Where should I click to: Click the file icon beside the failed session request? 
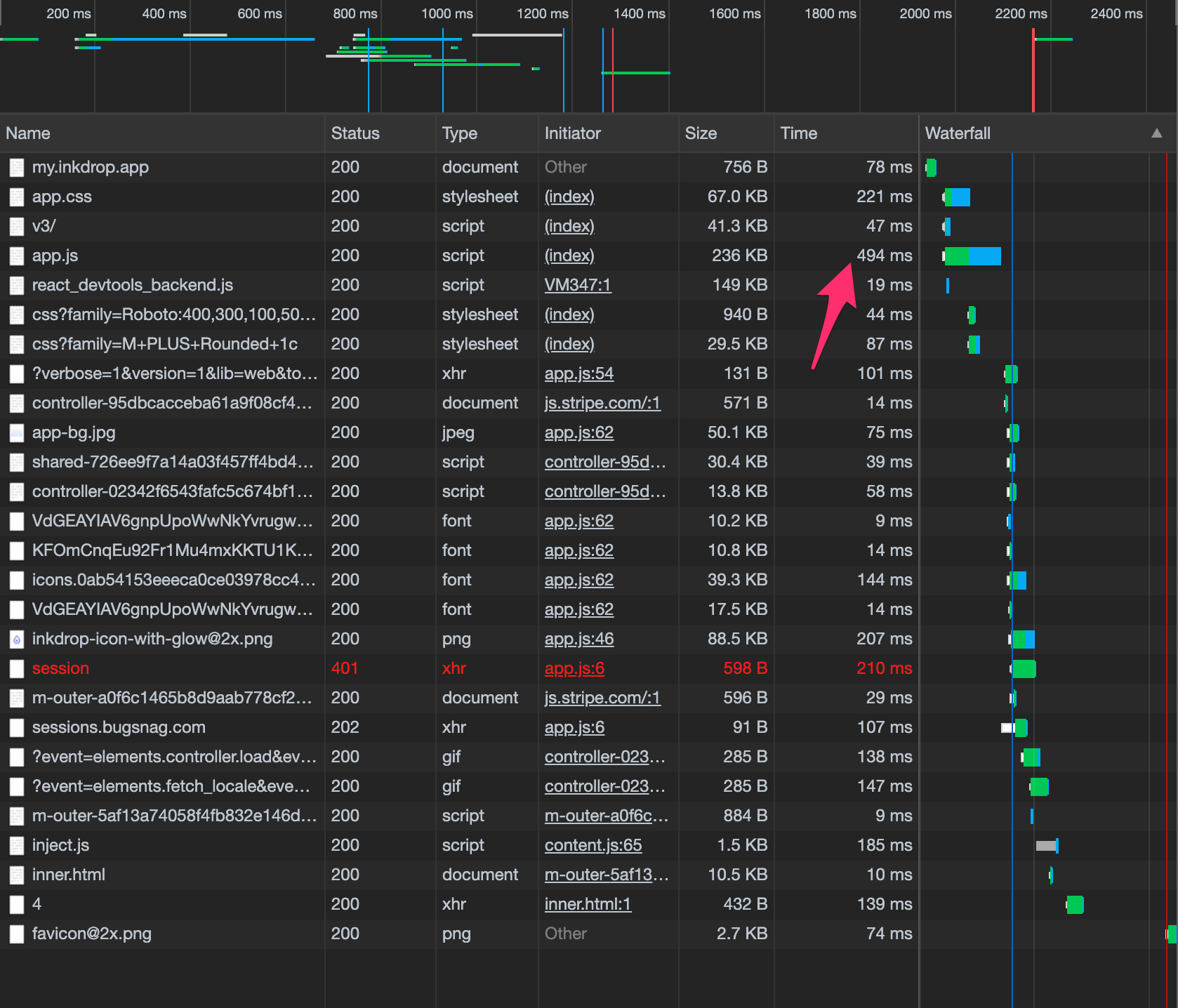click(17, 669)
